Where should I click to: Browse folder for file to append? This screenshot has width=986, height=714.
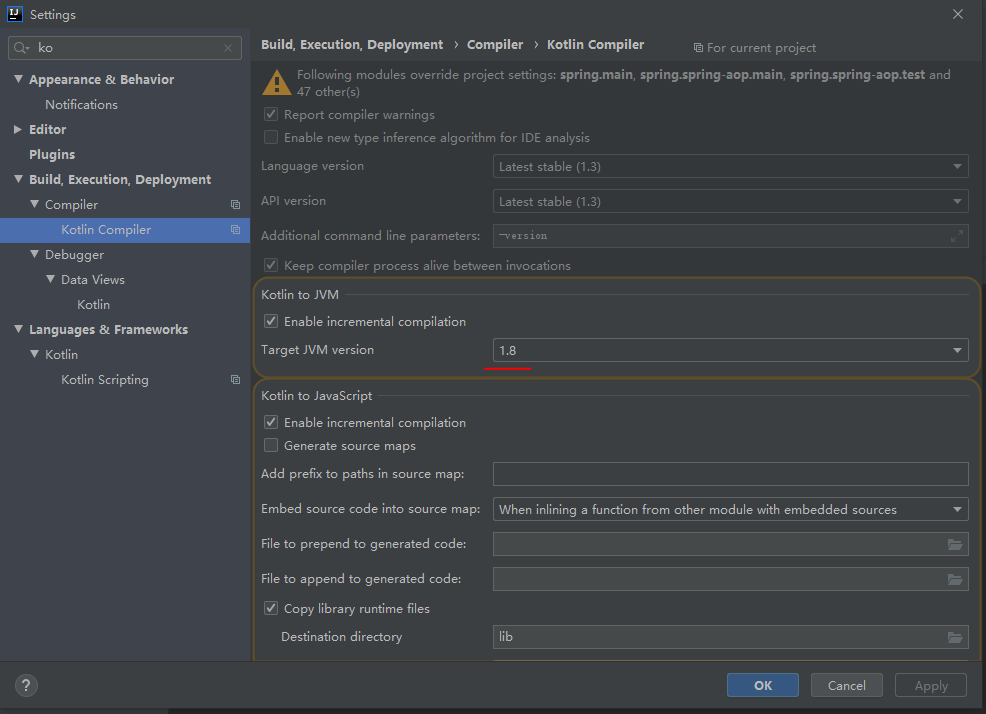pyautogui.click(x=955, y=579)
